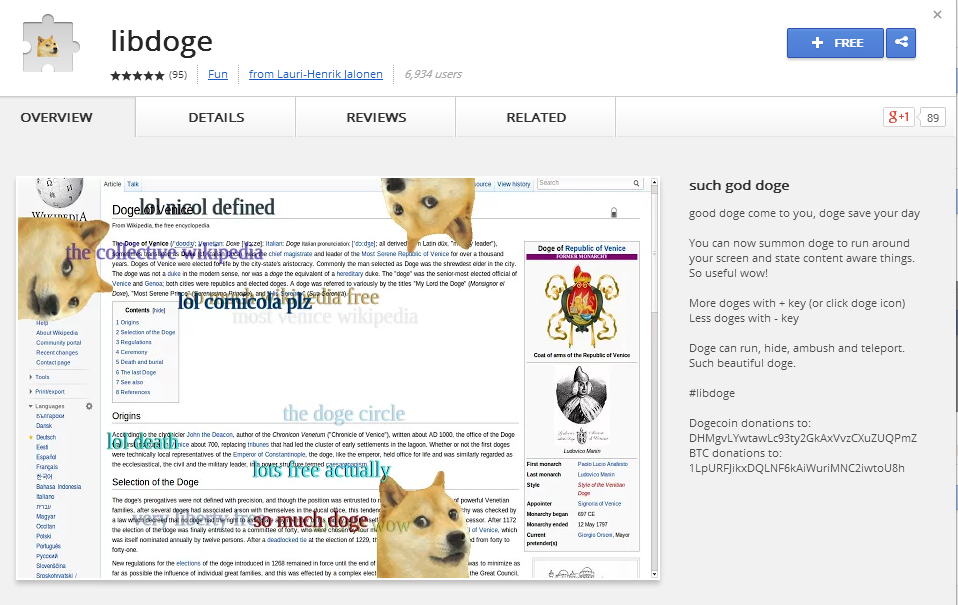Click the 89 count beside +1
This screenshot has height=605, width=958.
coord(932,117)
